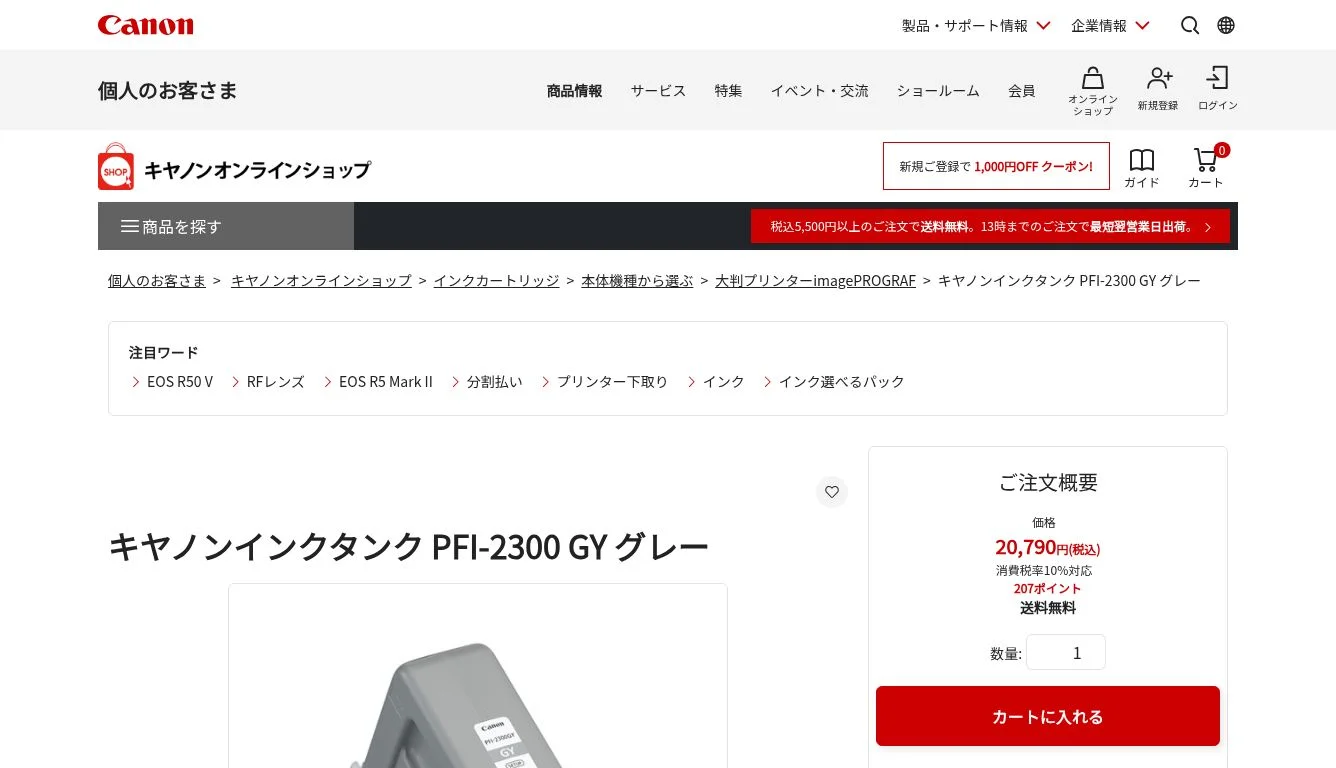The image size is (1336, 768).
Task: Click the Canon logo
Action: pos(146,25)
